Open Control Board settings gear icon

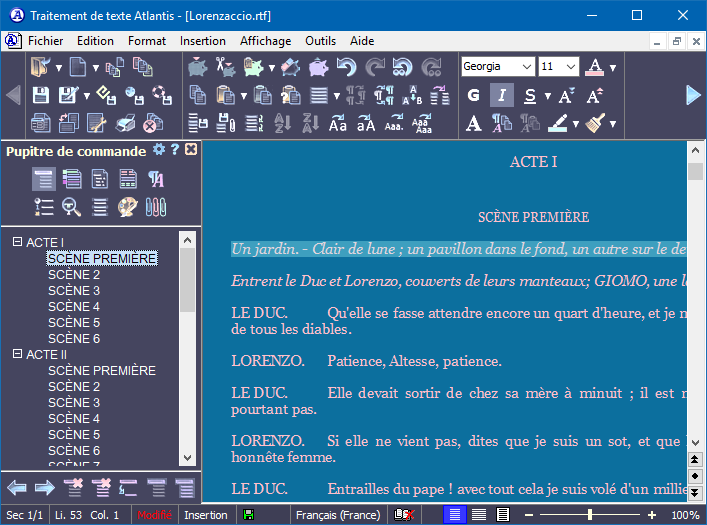159,150
